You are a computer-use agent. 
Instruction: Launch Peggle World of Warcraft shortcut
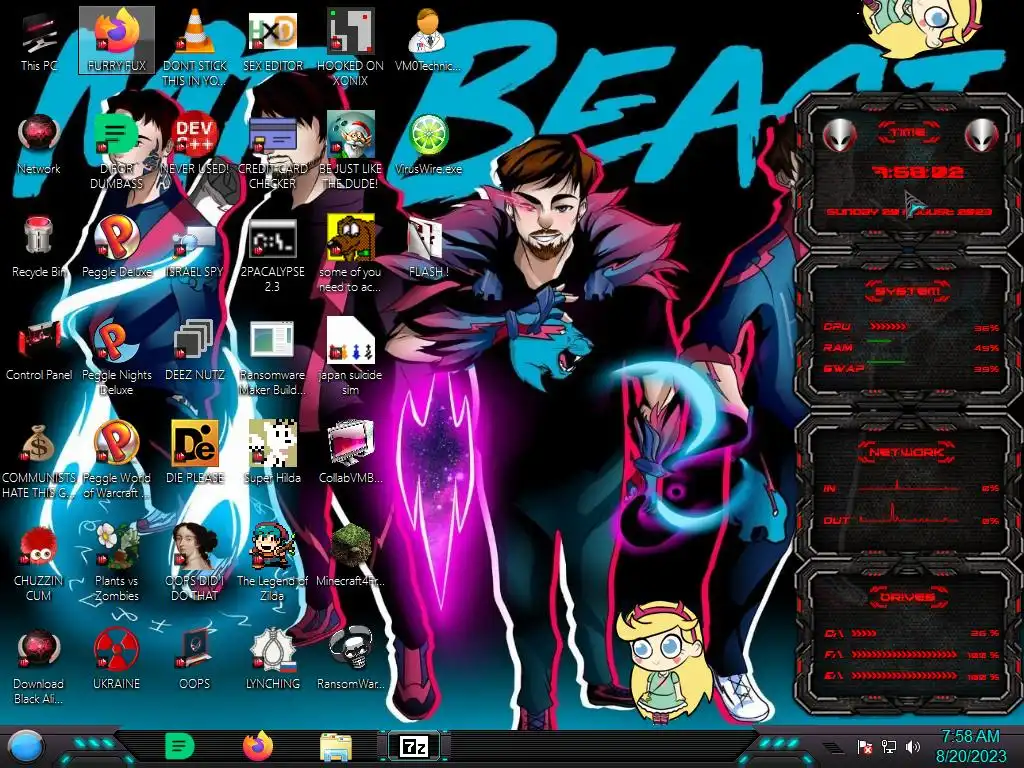117,460
